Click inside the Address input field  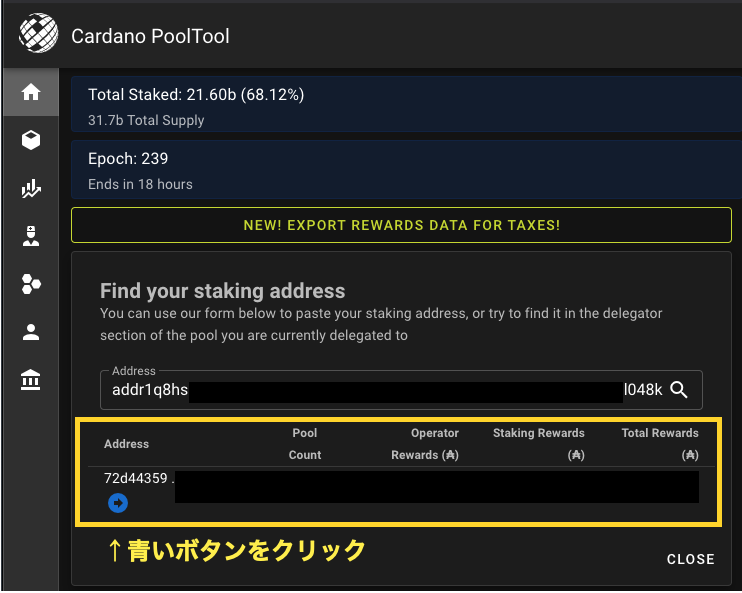pos(380,390)
